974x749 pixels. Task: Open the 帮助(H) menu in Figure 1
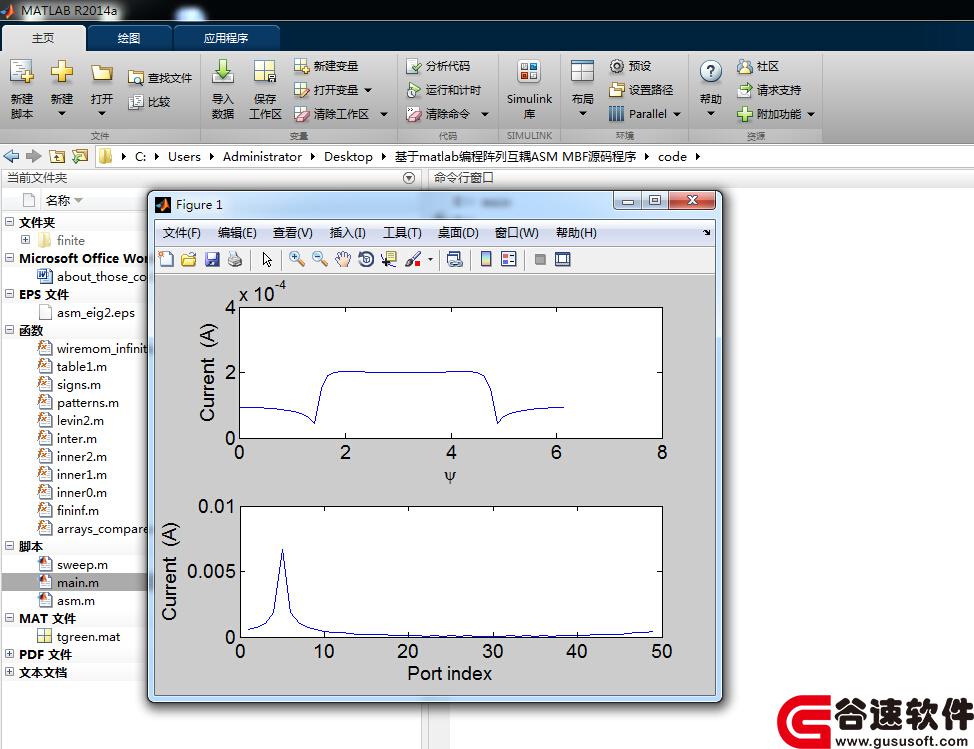tap(576, 233)
